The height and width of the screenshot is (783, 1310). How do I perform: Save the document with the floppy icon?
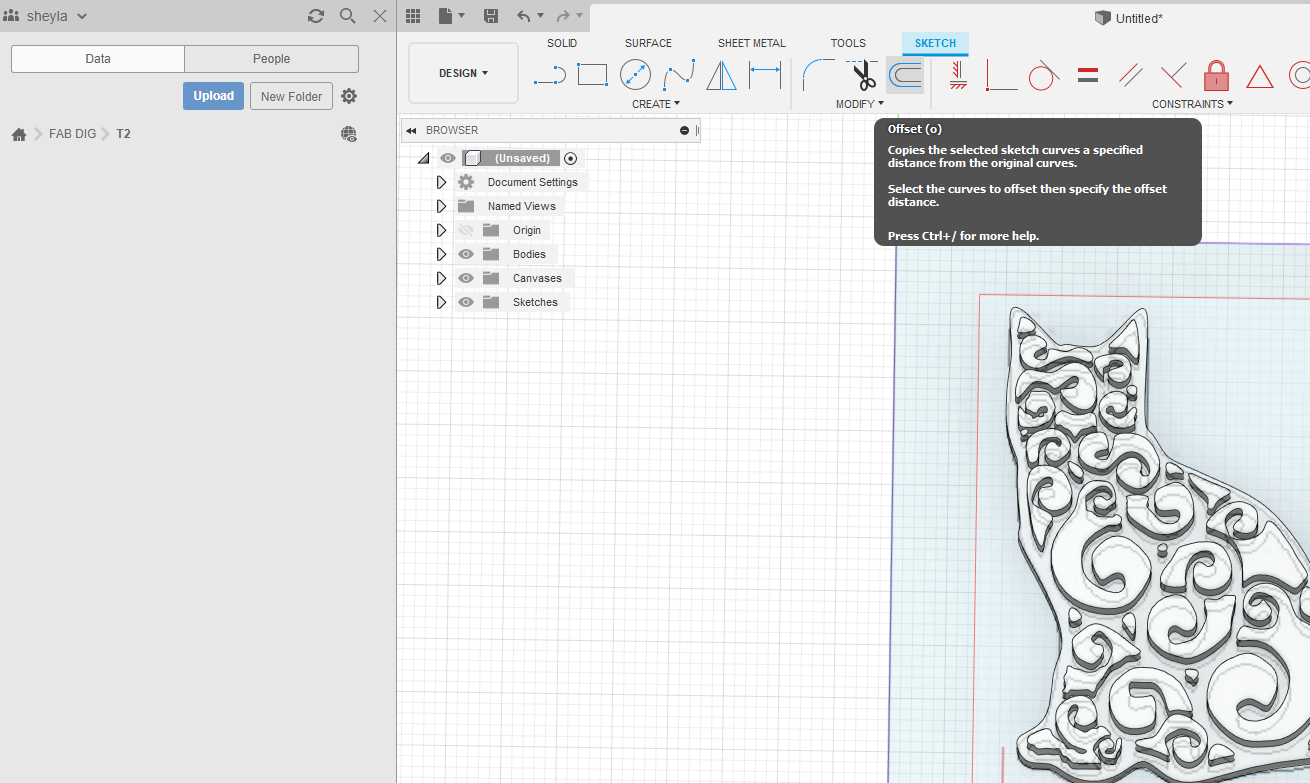491,16
